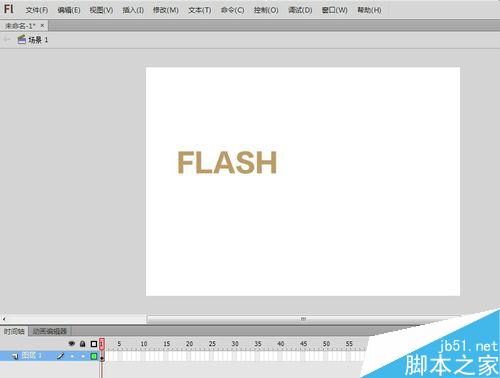Toggle the visibility dot for 图层 1

coord(72,356)
